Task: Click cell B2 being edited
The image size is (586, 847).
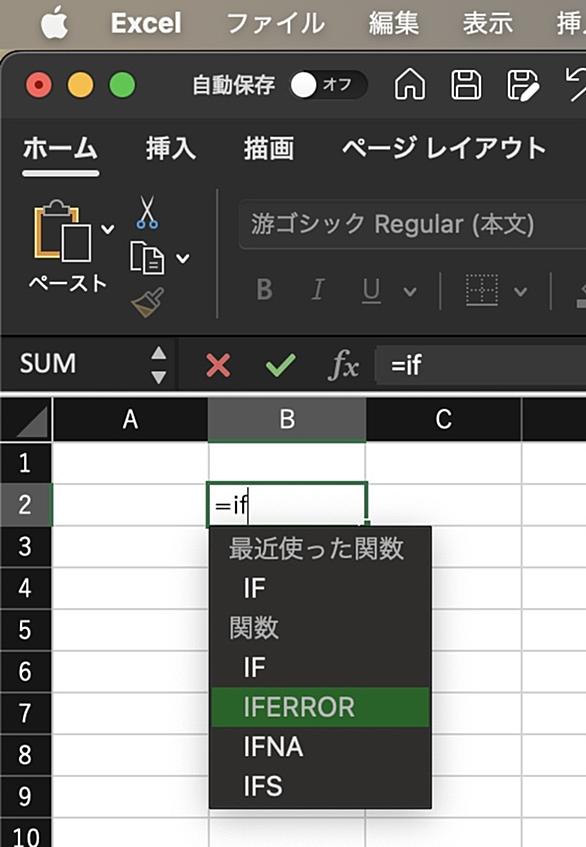Action: (x=287, y=505)
